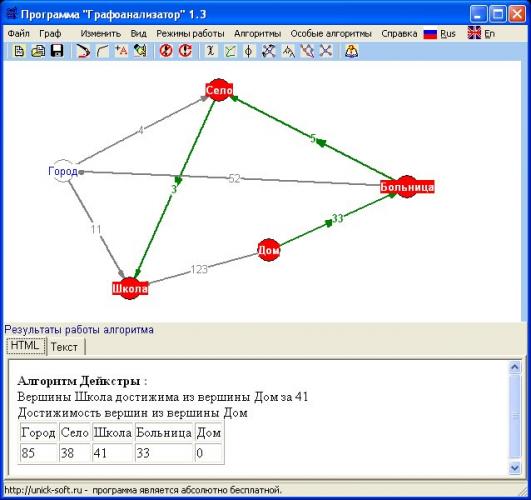Select the add vertex label +A tool
Image resolution: width=531 pixels, height=500 pixels.
click(121, 51)
